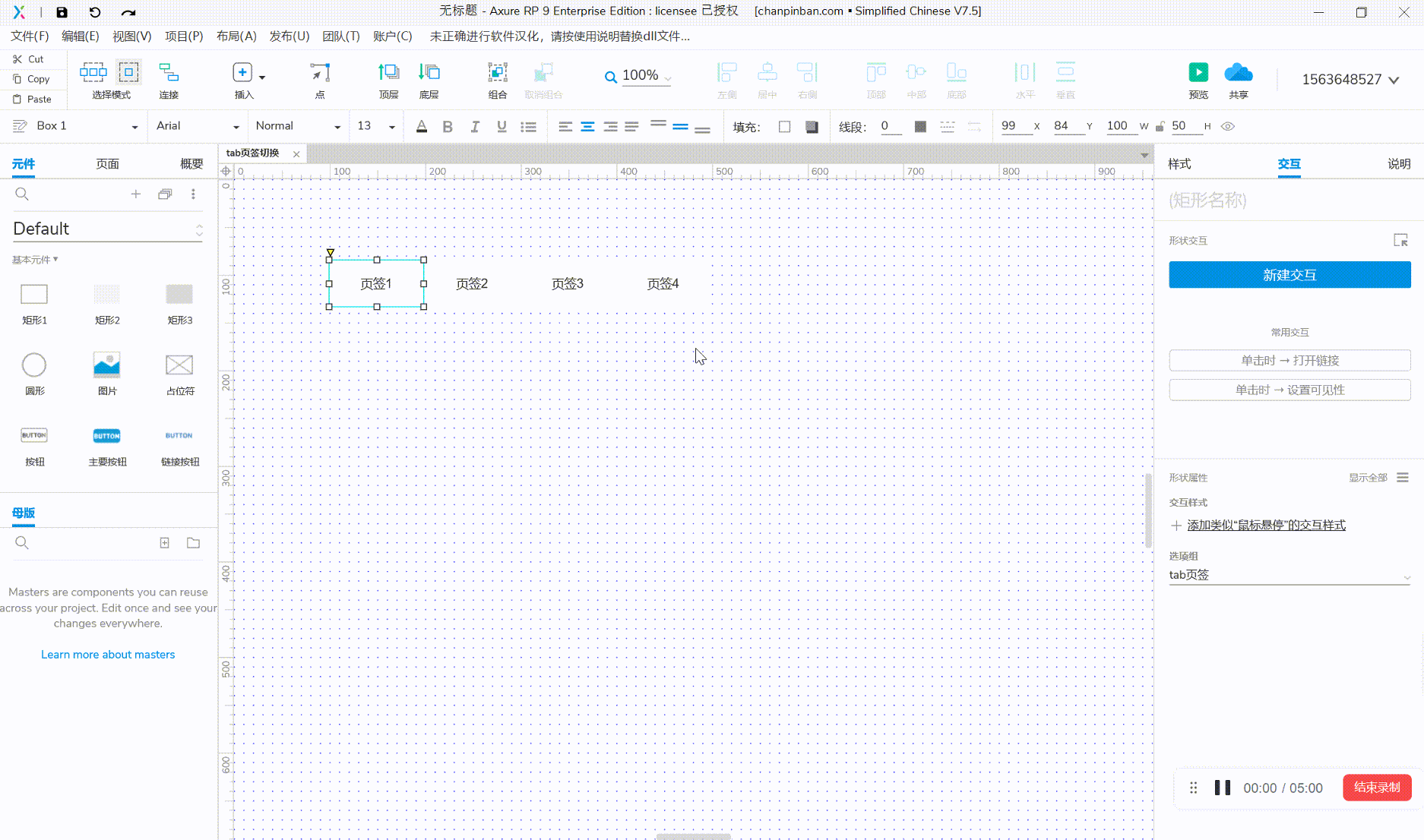1424x840 pixels.
Task: Redo the last action
Action: click(128, 12)
